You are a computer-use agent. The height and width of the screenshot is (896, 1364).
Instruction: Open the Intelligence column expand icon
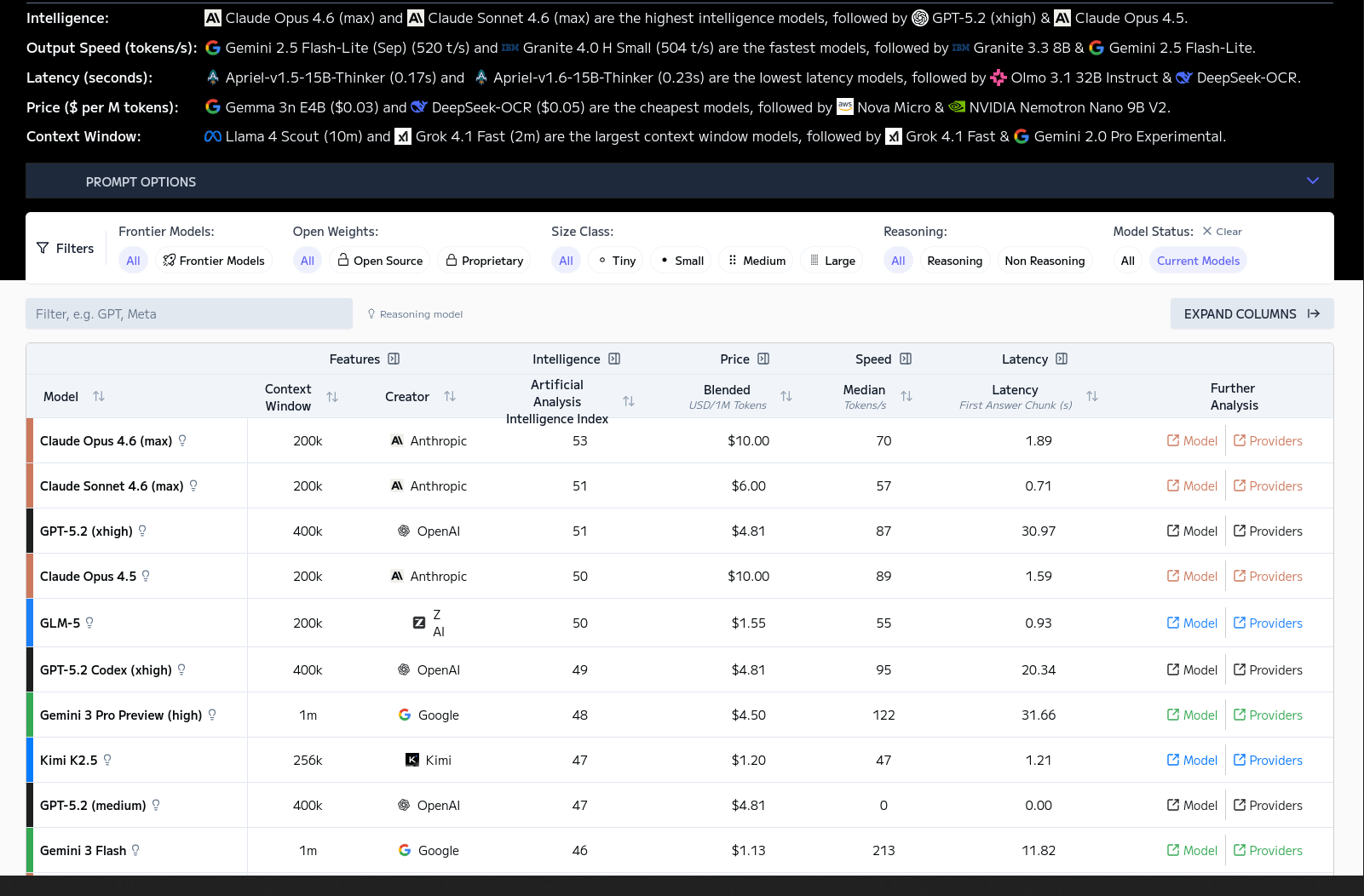pyautogui.click(x=615, y=359)
